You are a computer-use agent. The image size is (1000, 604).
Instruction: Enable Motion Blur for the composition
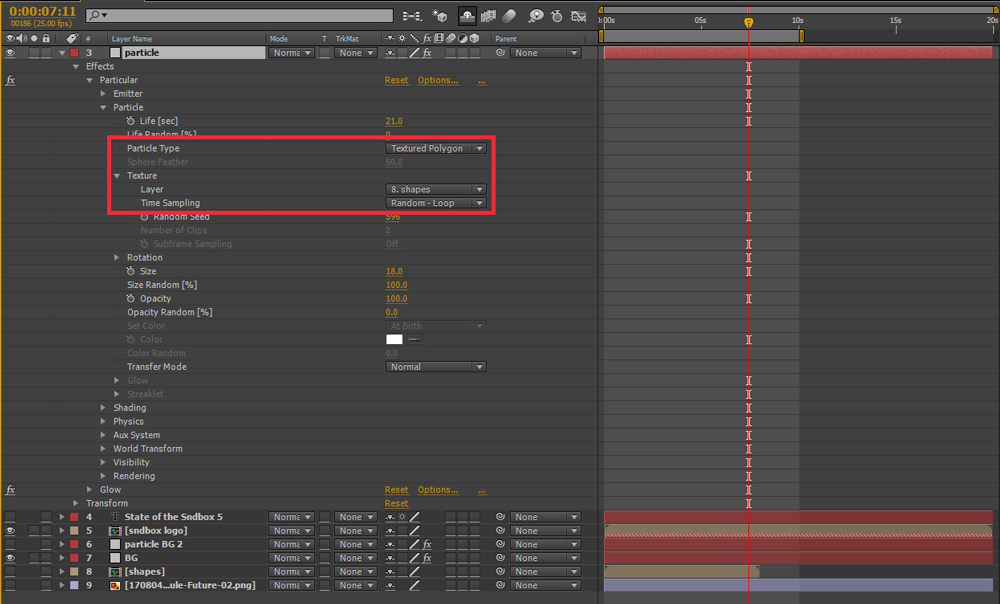tap(510, 16)
